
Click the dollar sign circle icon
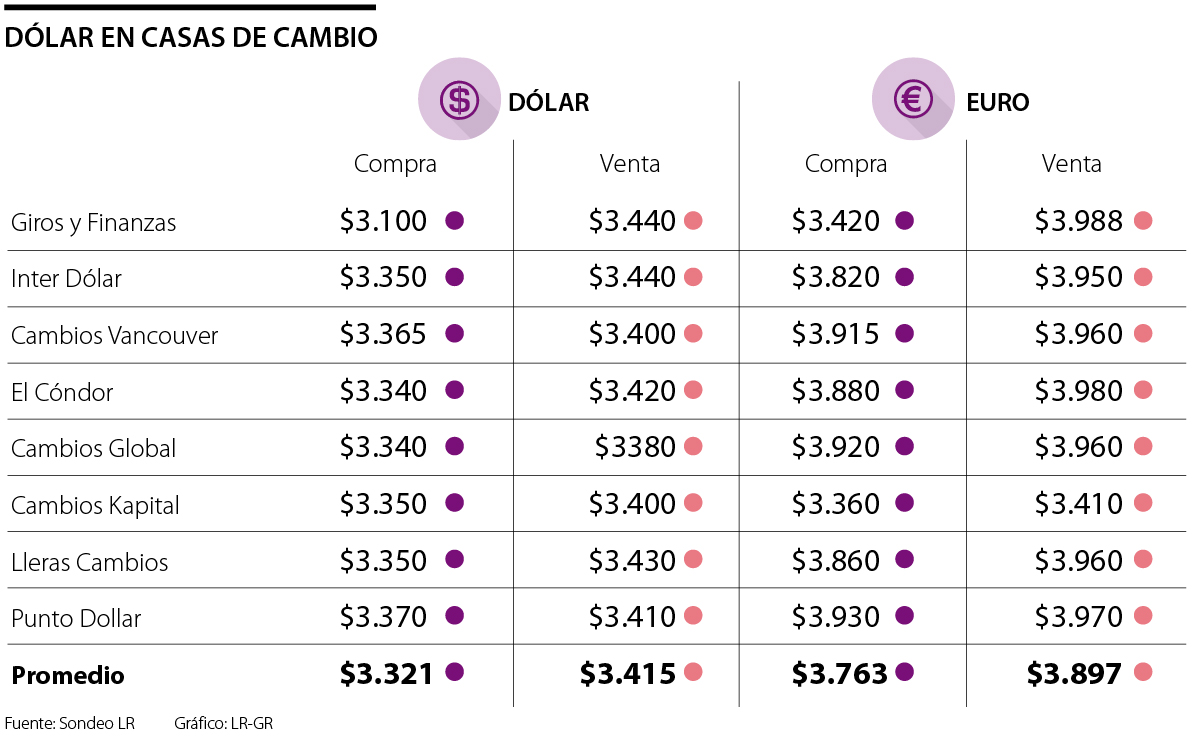[459, 99]
